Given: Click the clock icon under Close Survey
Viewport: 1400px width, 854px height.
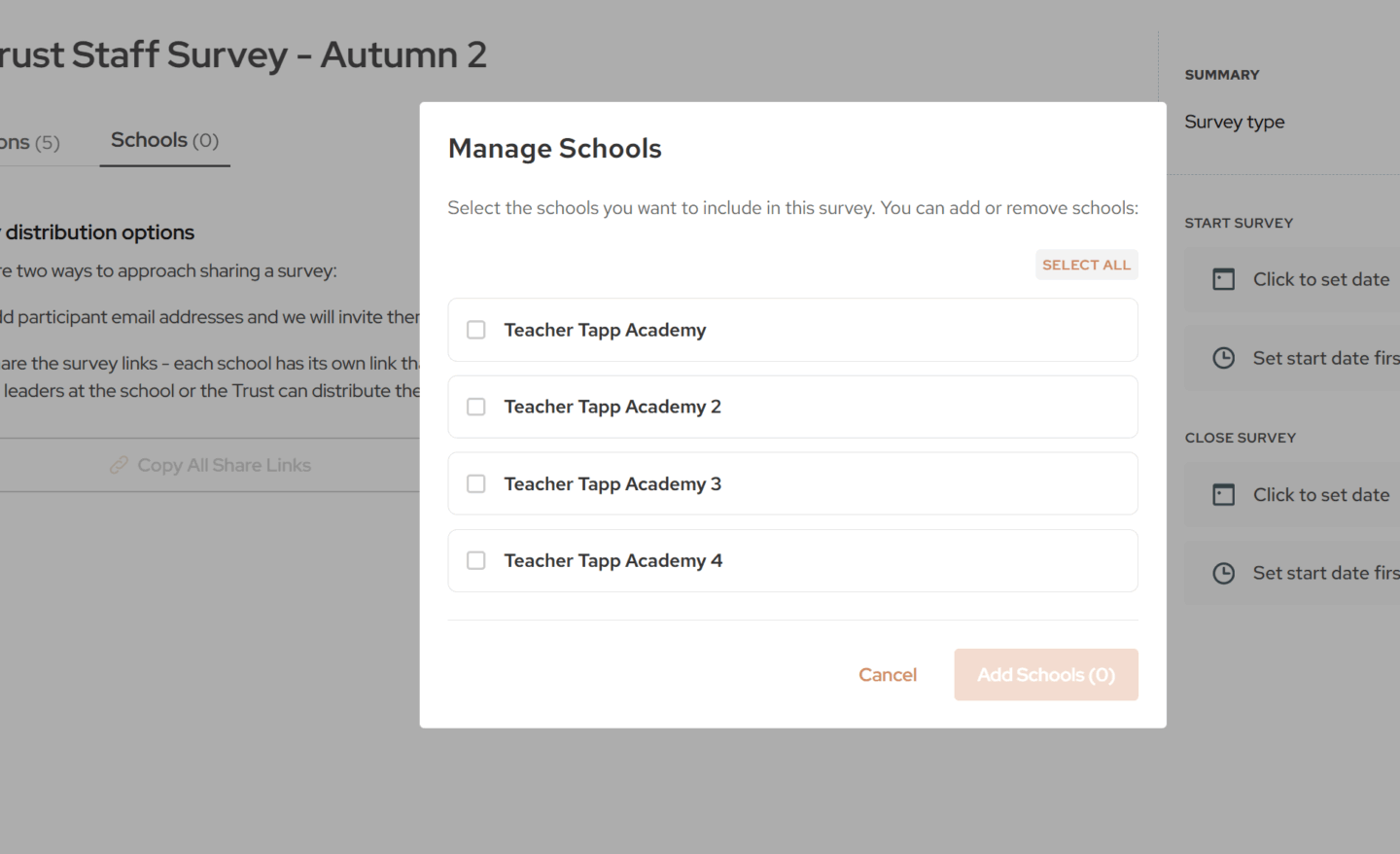Looking at the screenshot, I should click(x=1223, y=573).
